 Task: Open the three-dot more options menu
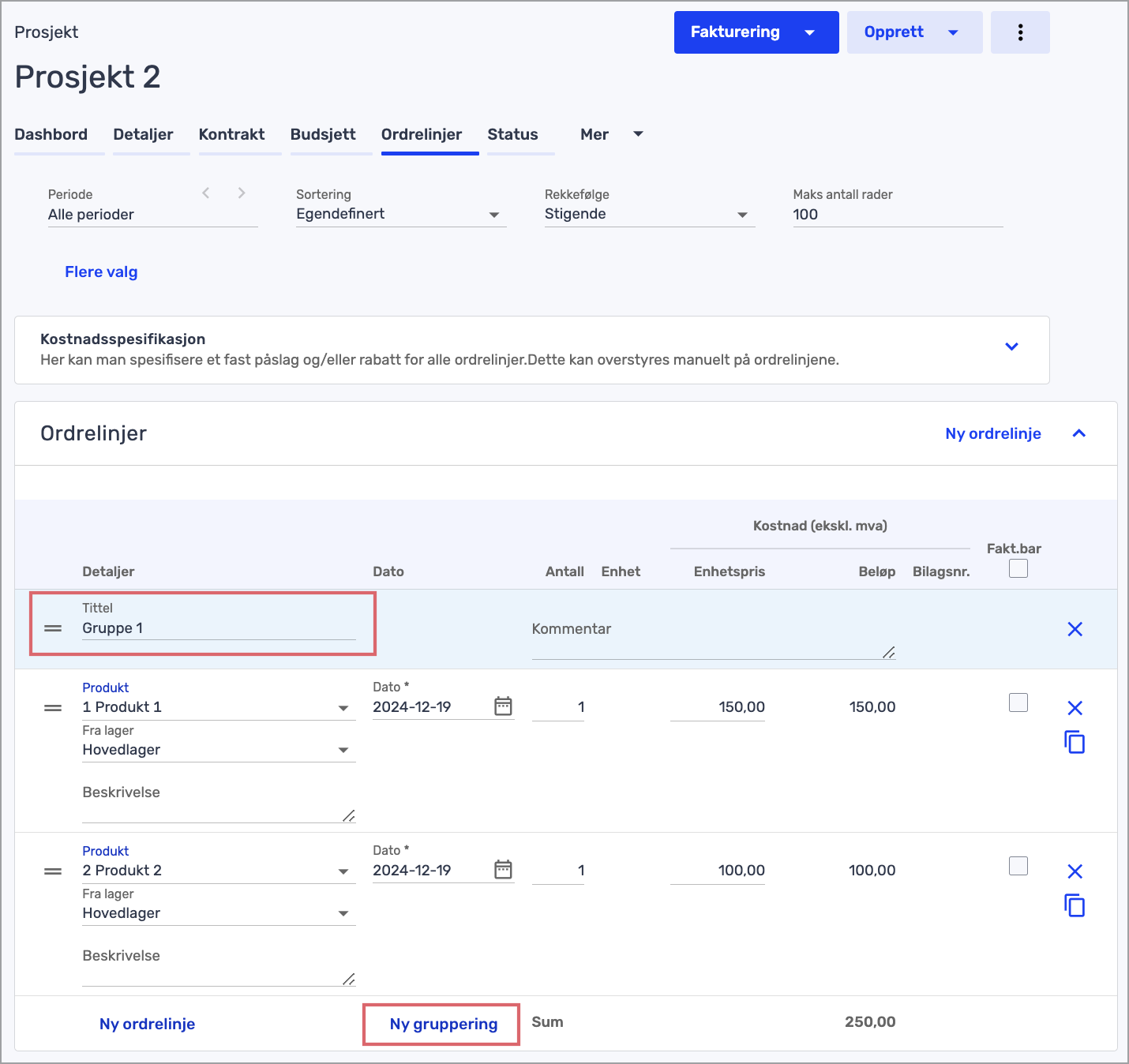pyautogui.click(x=1020, y=32)
